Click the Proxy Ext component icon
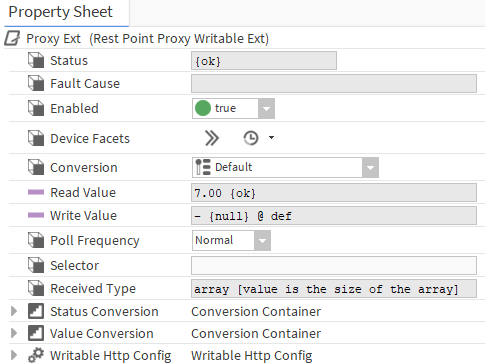The image size is (485, 364). (x=12, y=38)
